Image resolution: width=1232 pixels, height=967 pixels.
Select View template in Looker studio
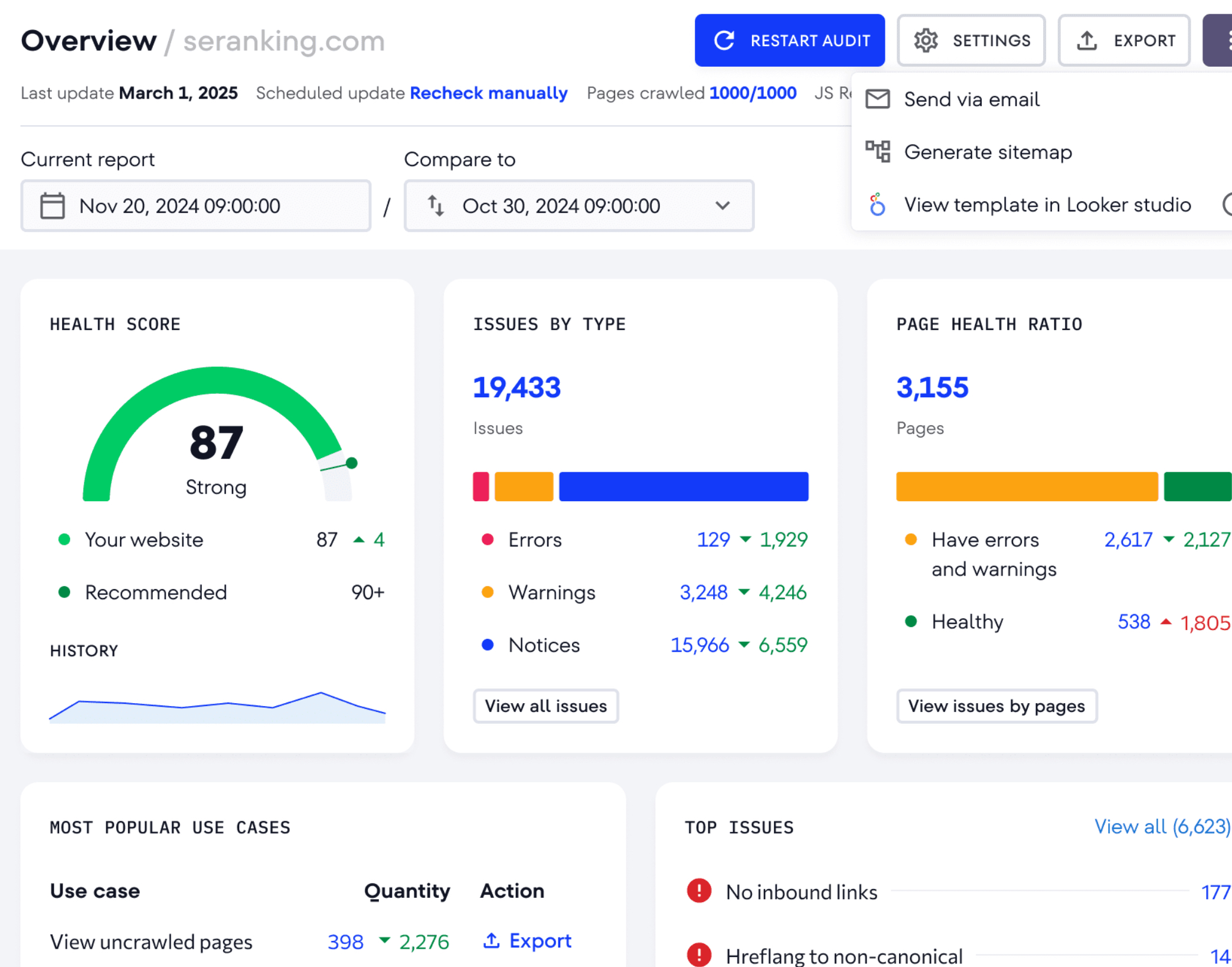click(x=1048, y=205)
